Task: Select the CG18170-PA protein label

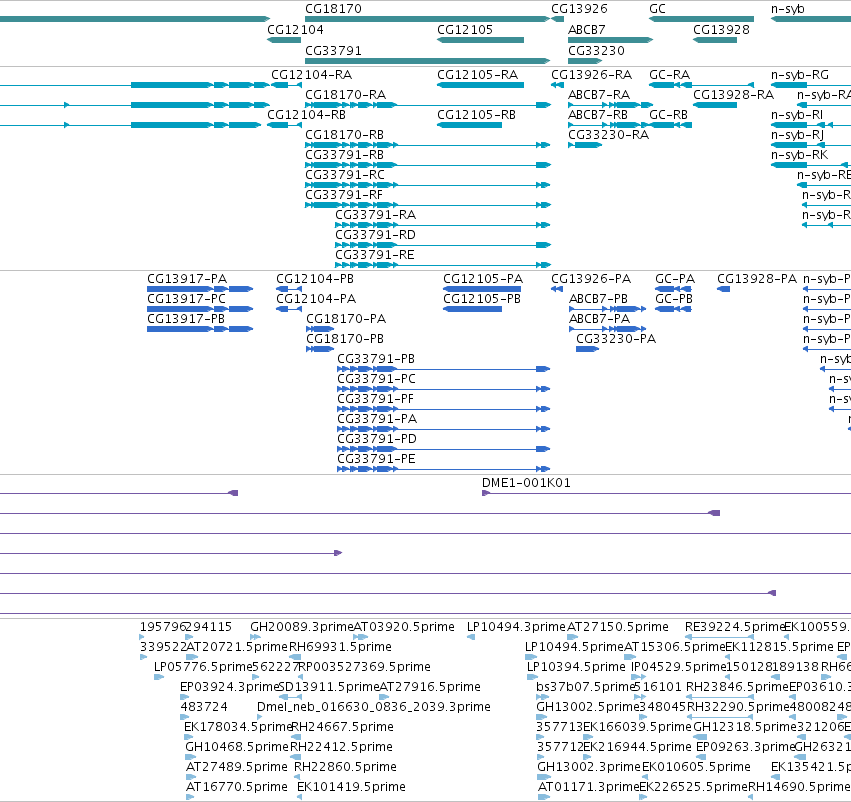Action: tap(346, 319)
